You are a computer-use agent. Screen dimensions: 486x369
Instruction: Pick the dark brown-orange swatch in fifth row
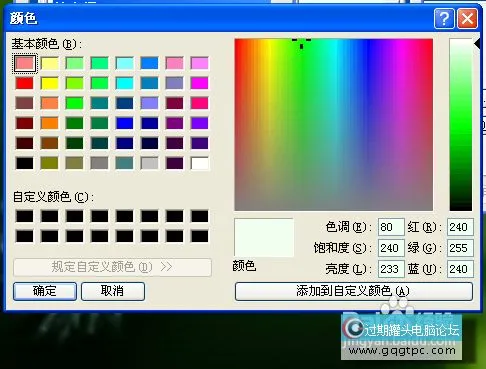[x=50, y=143]
